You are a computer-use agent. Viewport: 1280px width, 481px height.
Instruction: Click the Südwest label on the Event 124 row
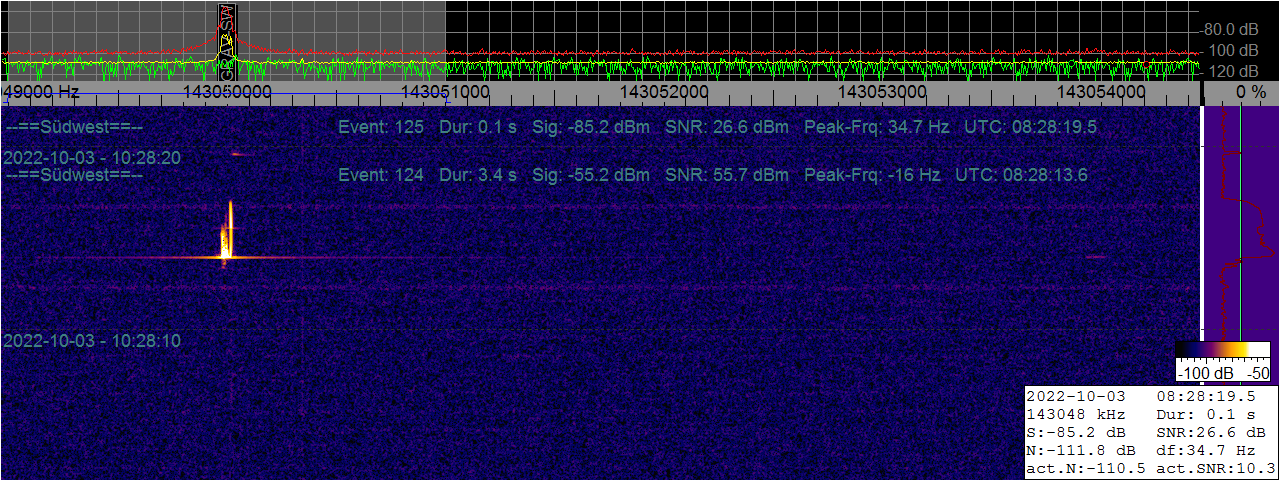pyautogui.click(x=74, y=175)
